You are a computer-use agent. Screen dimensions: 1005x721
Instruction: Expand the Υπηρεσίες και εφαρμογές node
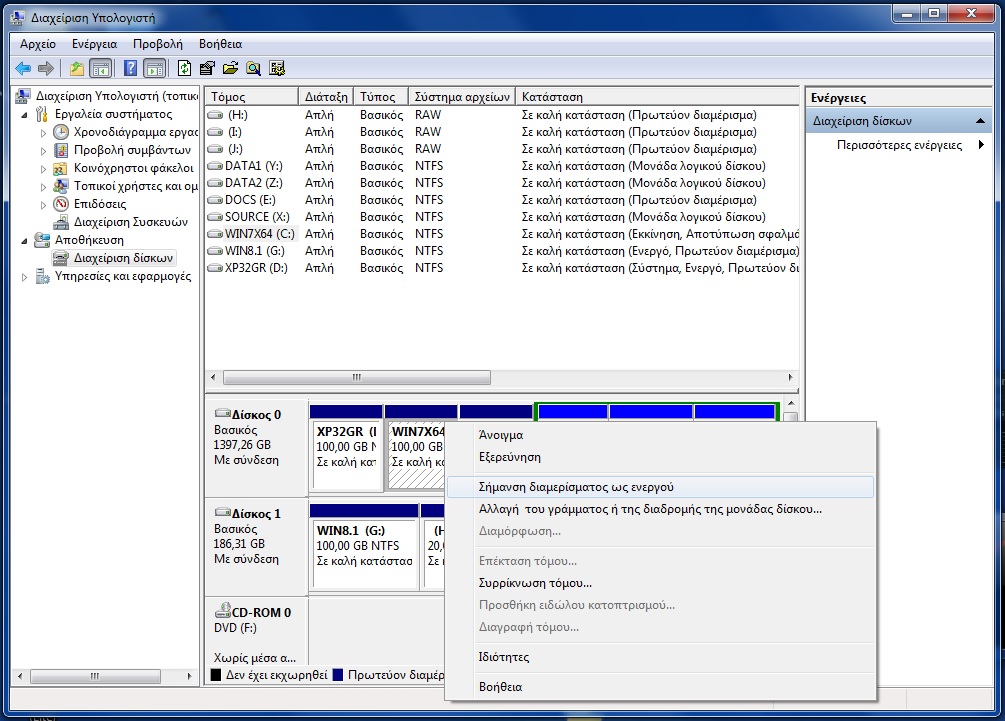[x=24, y=277]
